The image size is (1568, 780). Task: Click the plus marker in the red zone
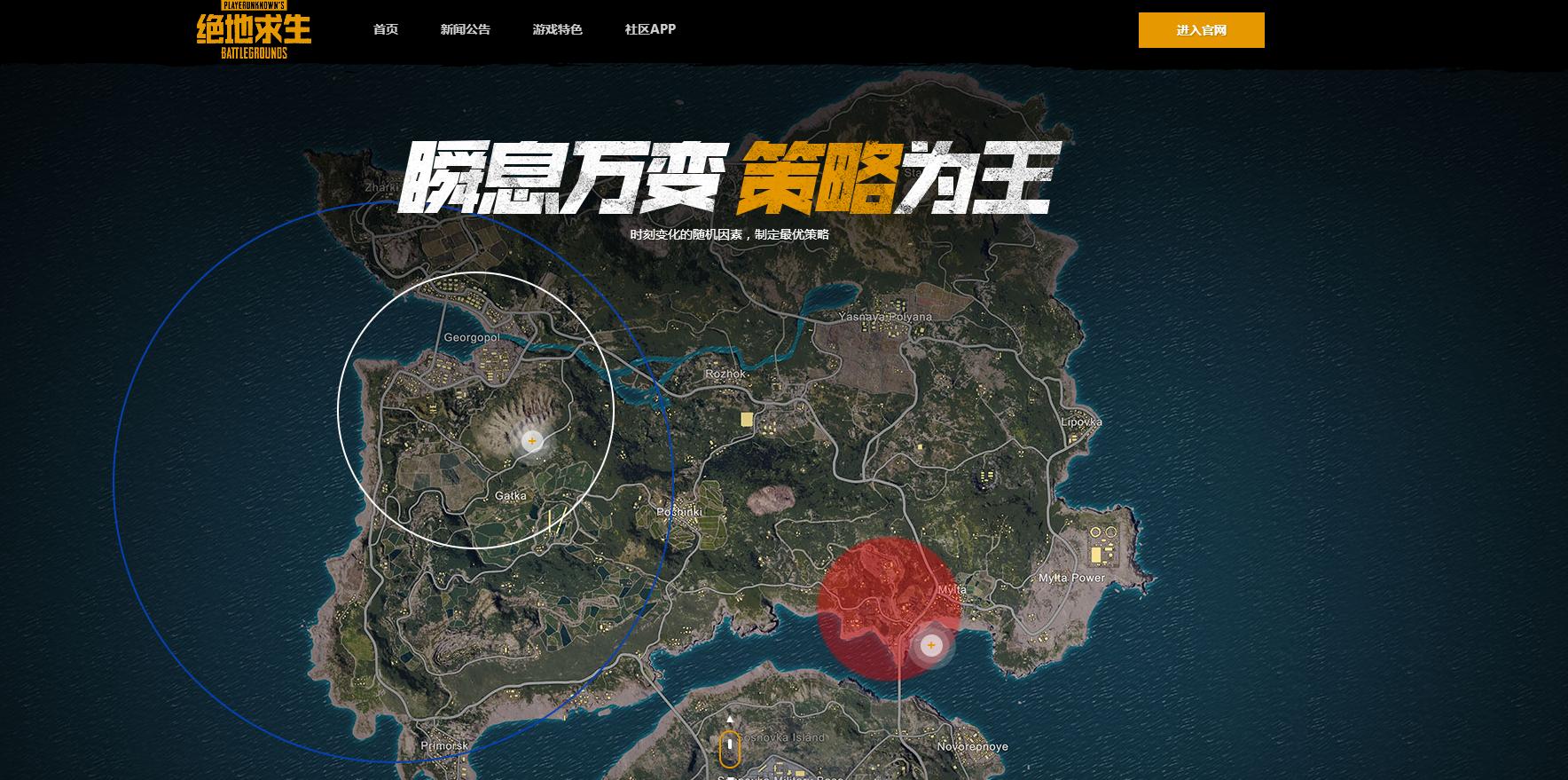click(x=930, y=645)
